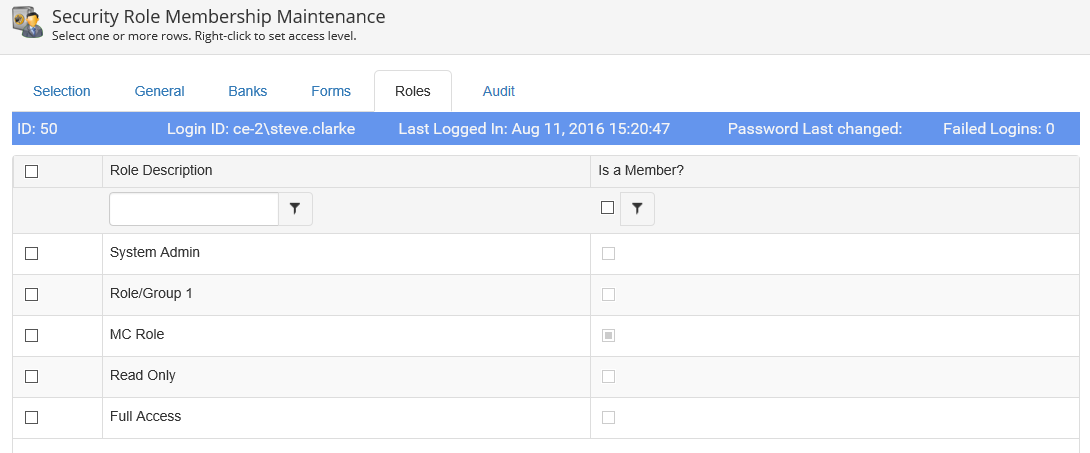Open the Is a Member filter menu
1090x453 pixels.
tap(637, 209)
